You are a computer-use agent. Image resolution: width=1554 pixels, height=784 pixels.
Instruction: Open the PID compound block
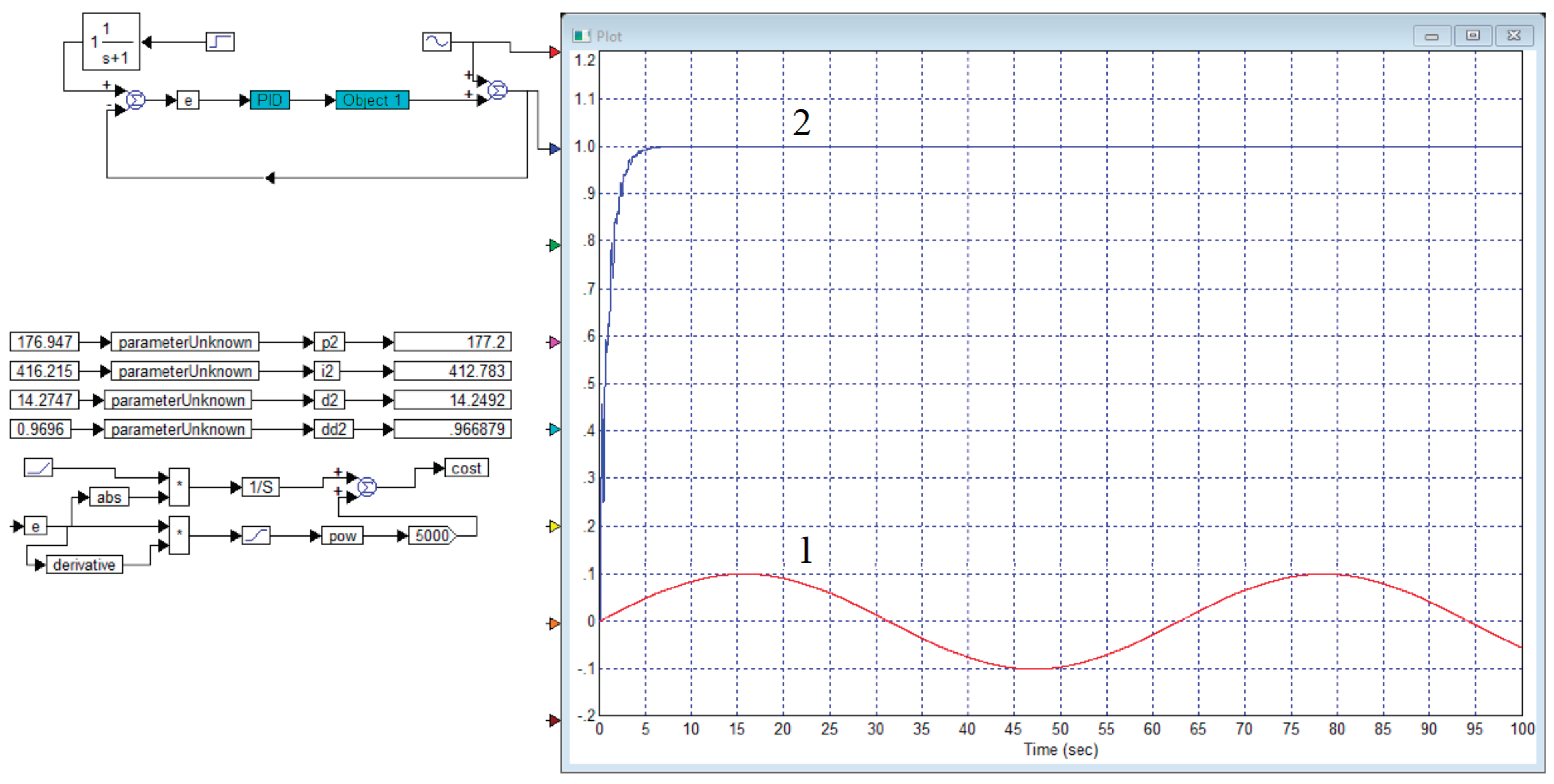tap(270, 100)
